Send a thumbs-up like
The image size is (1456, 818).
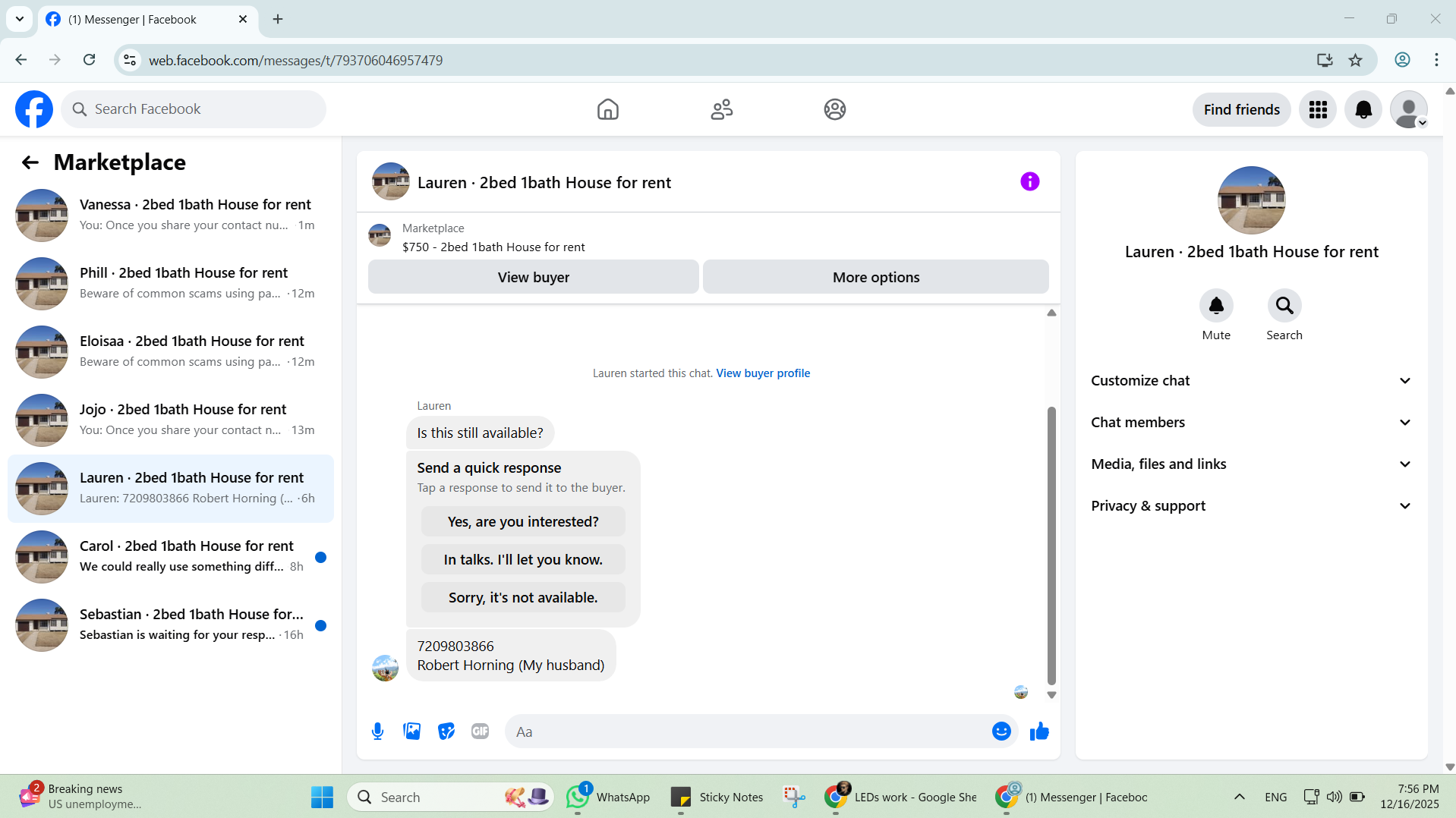(1039, 731)
